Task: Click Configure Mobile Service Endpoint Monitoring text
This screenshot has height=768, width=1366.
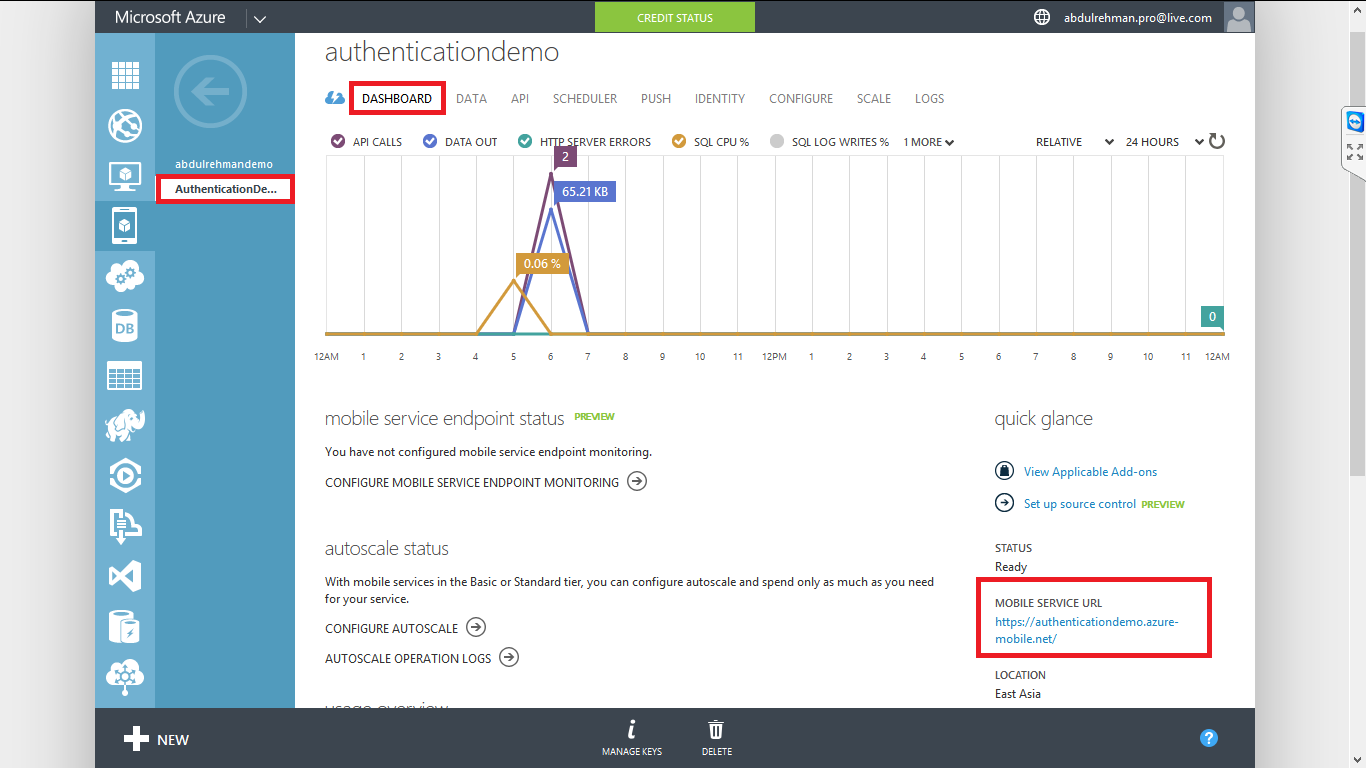Action: (x=472, y=482)
